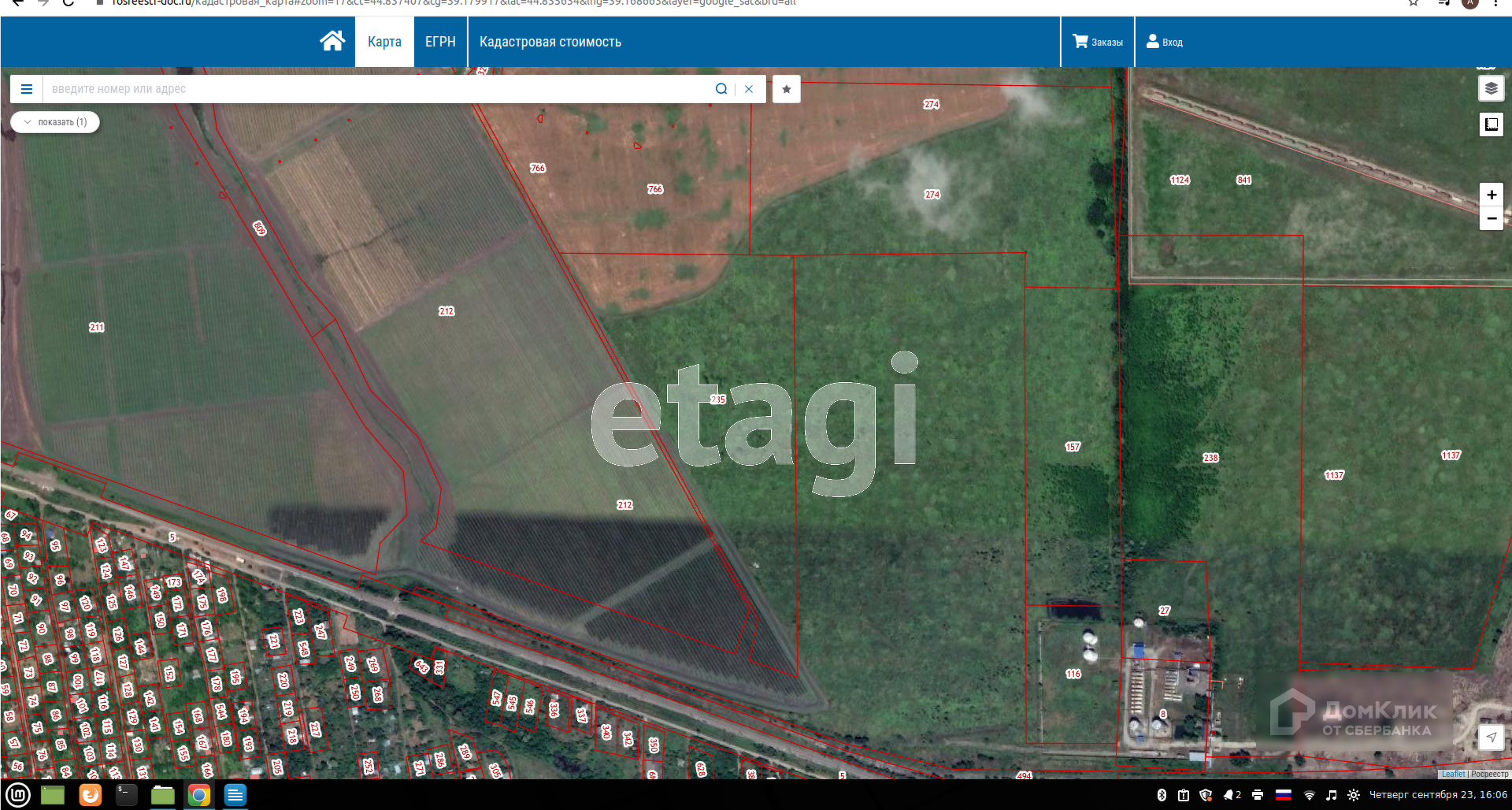This screenshot has width=1512, height=810.
Task: Select parcel label 116 on the map
Action: pos(1073,674)
